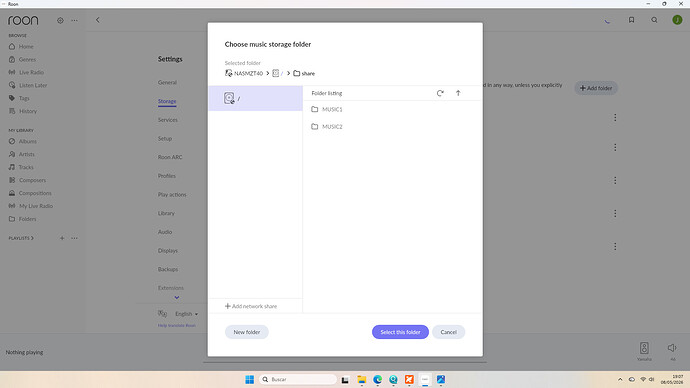Switch to Services settings tab

168,120
